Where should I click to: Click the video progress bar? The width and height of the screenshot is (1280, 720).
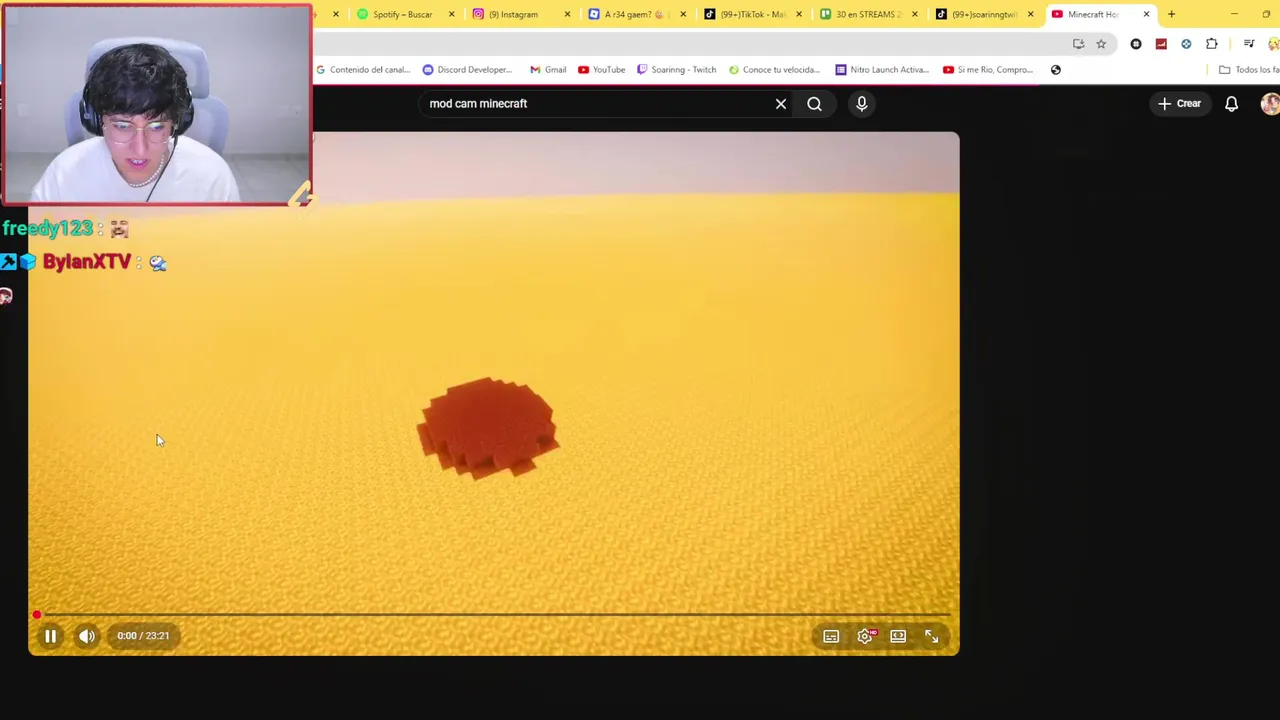click(493, 614)
